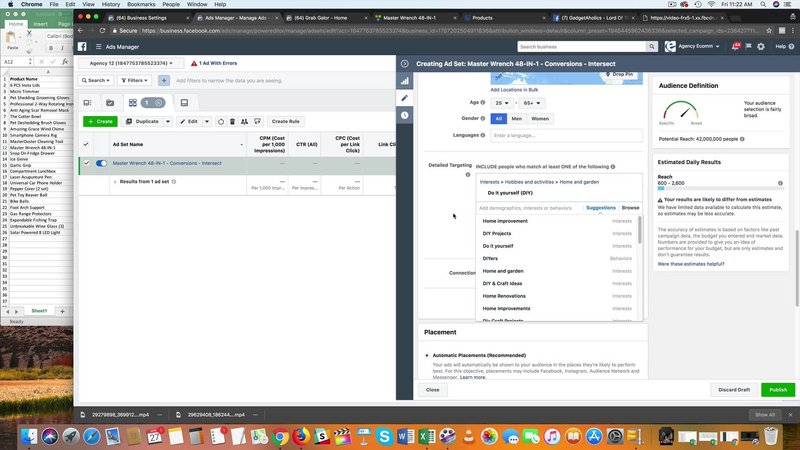Click the Search business field
800x450 pixels.
point(582,46)
